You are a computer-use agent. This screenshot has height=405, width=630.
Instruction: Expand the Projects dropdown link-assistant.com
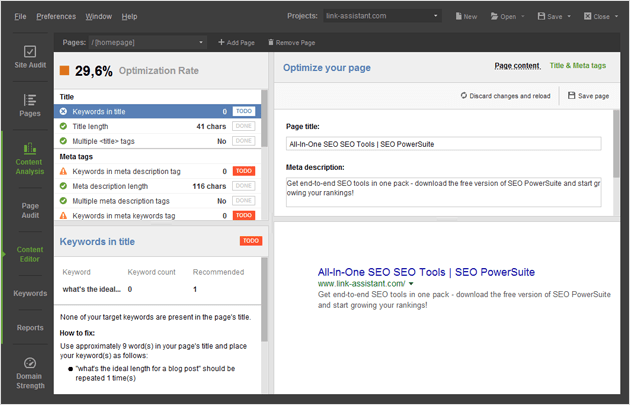pyautogui.click(x=382, y=16)
